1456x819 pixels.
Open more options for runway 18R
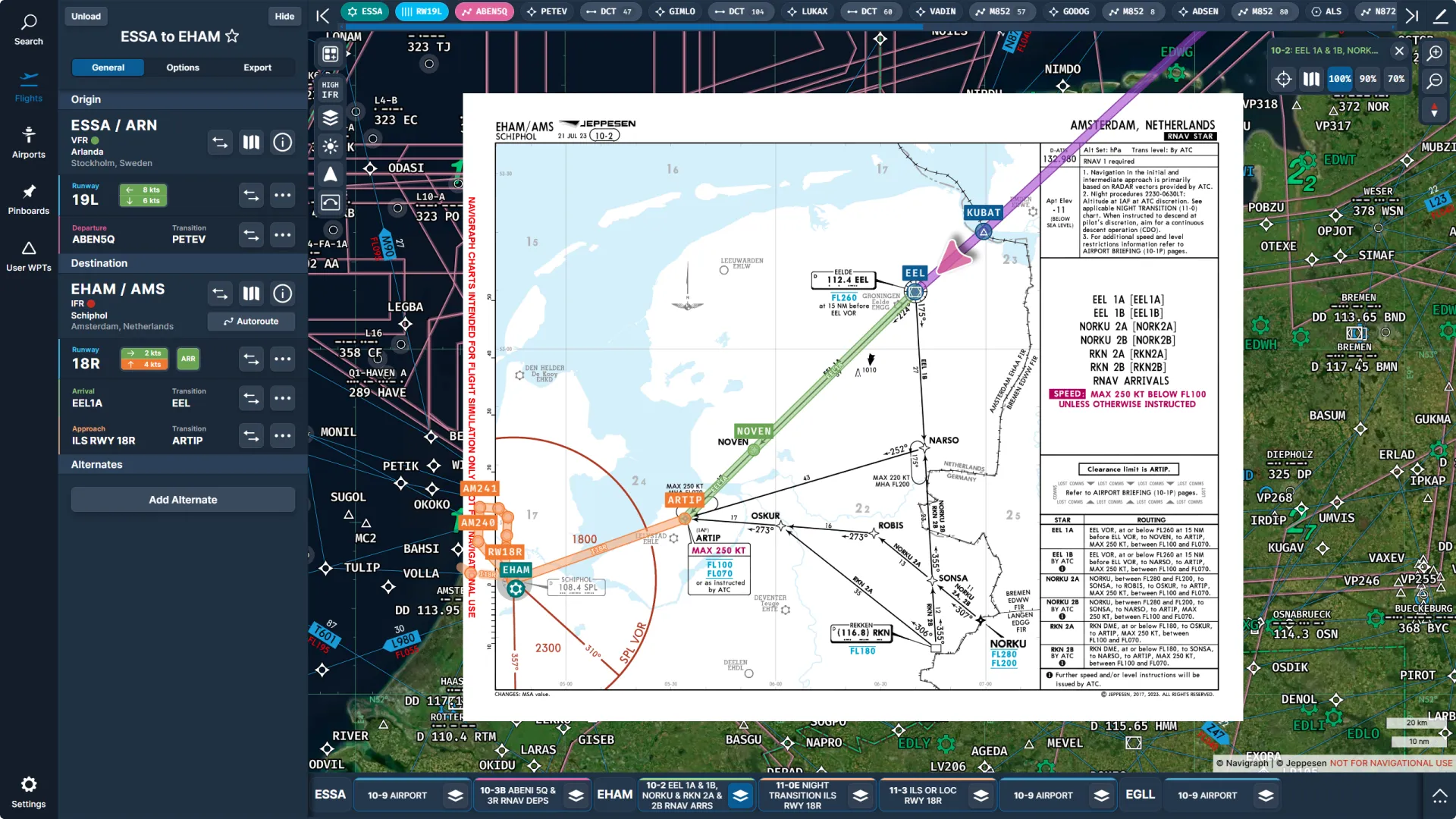tap(282, 359)
